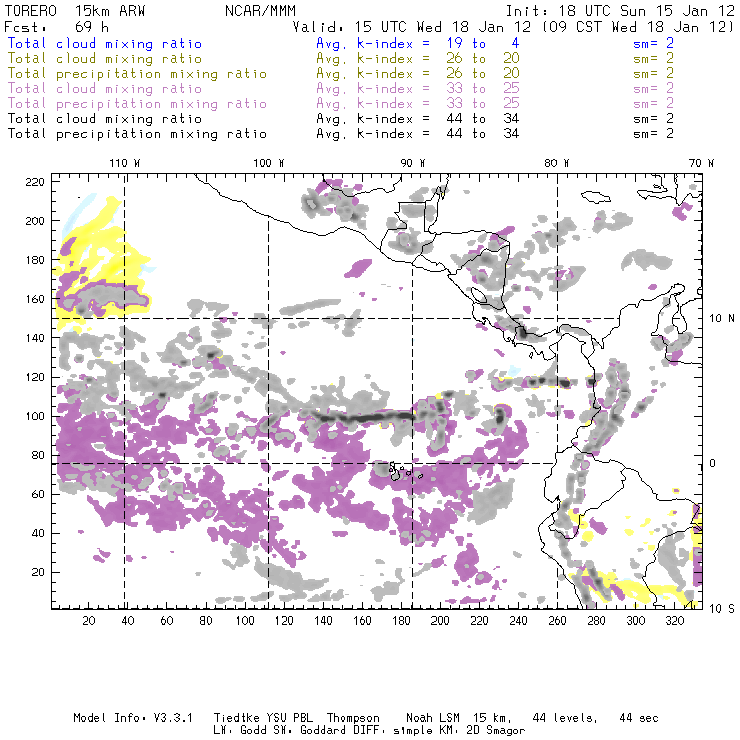This screenshot has height=740, width=740.
Task: Click the '120' tick label on the horizontal axis
Action: (x=284, y=621)
